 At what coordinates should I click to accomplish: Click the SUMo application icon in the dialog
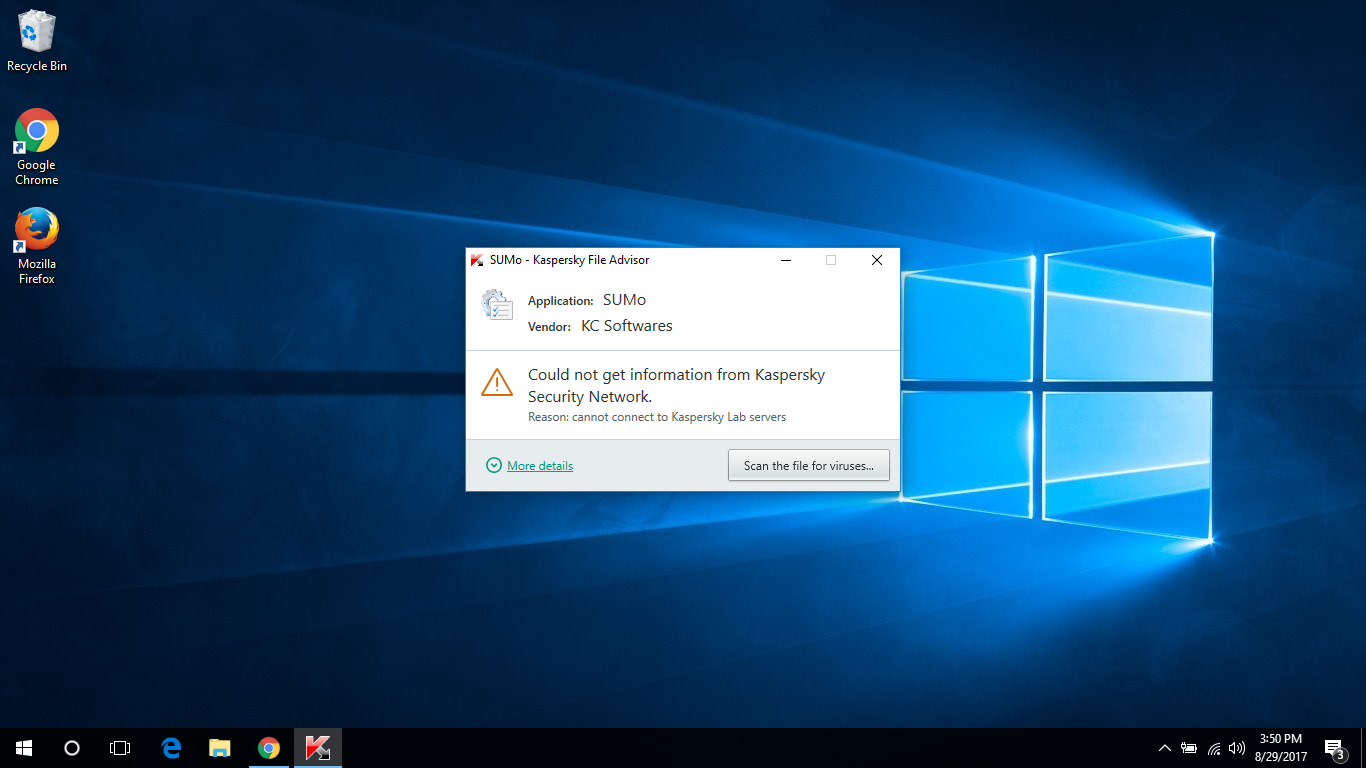[x=497, y=305]
